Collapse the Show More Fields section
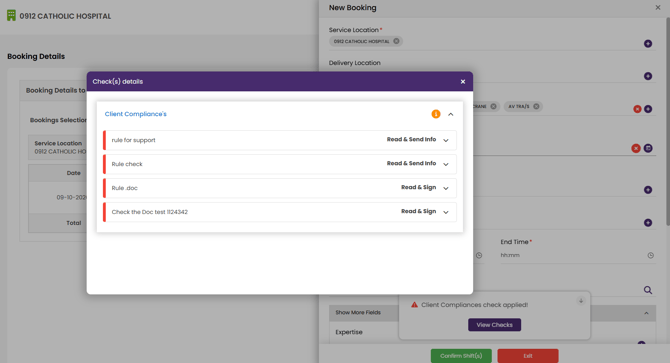 point(646,313)
